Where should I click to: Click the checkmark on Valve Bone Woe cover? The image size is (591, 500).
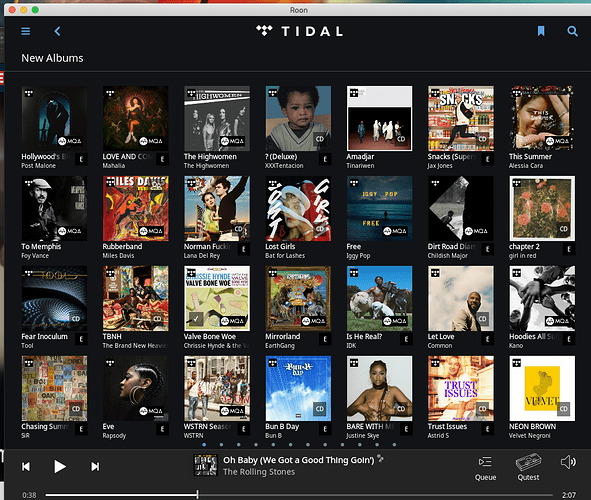196,319
